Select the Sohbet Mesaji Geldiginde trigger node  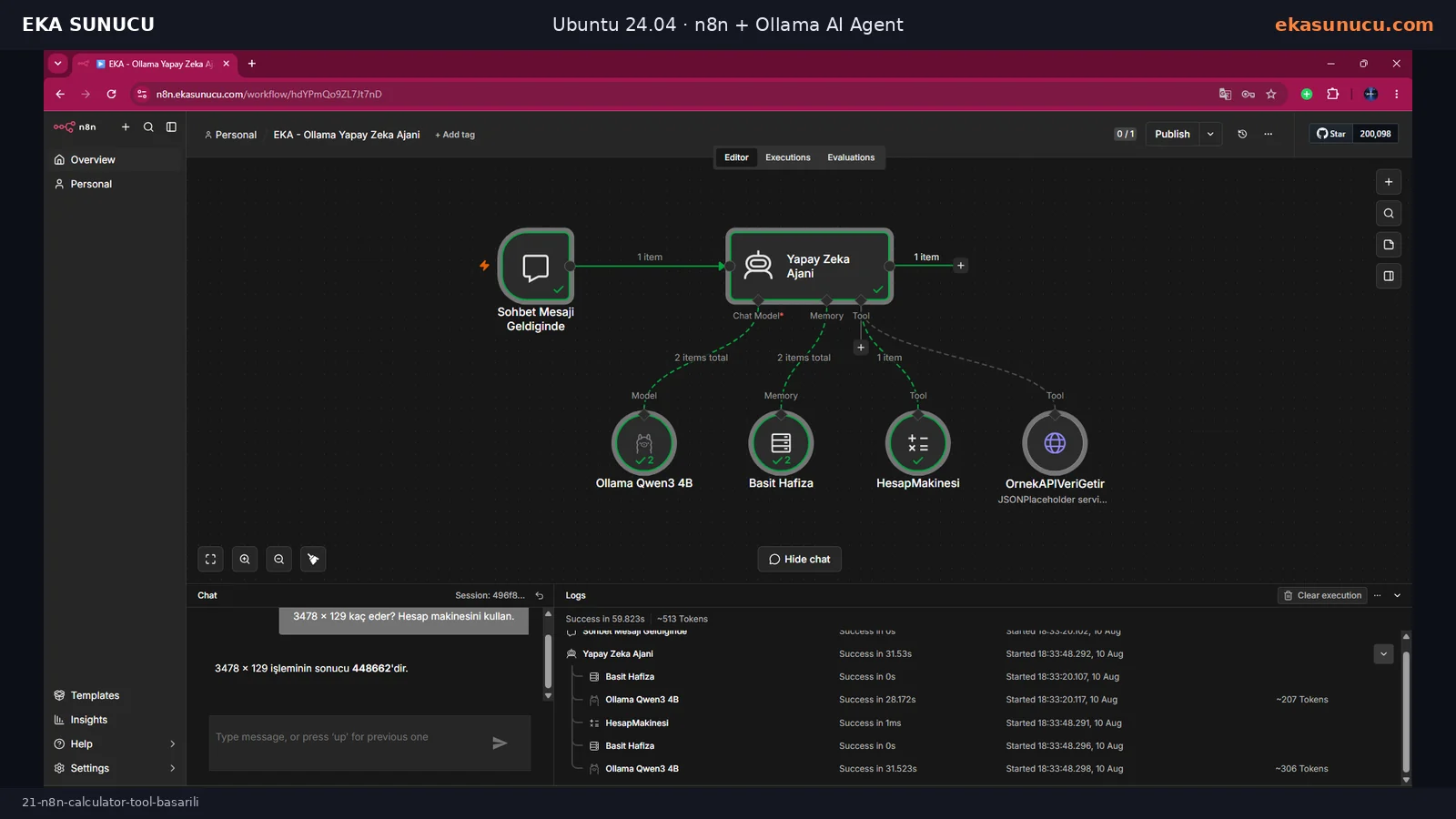coord(536,266)
